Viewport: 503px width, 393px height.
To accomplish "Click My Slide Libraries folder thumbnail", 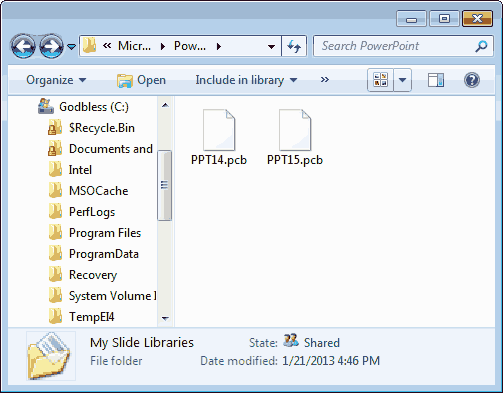I will [x=50, y=356].
